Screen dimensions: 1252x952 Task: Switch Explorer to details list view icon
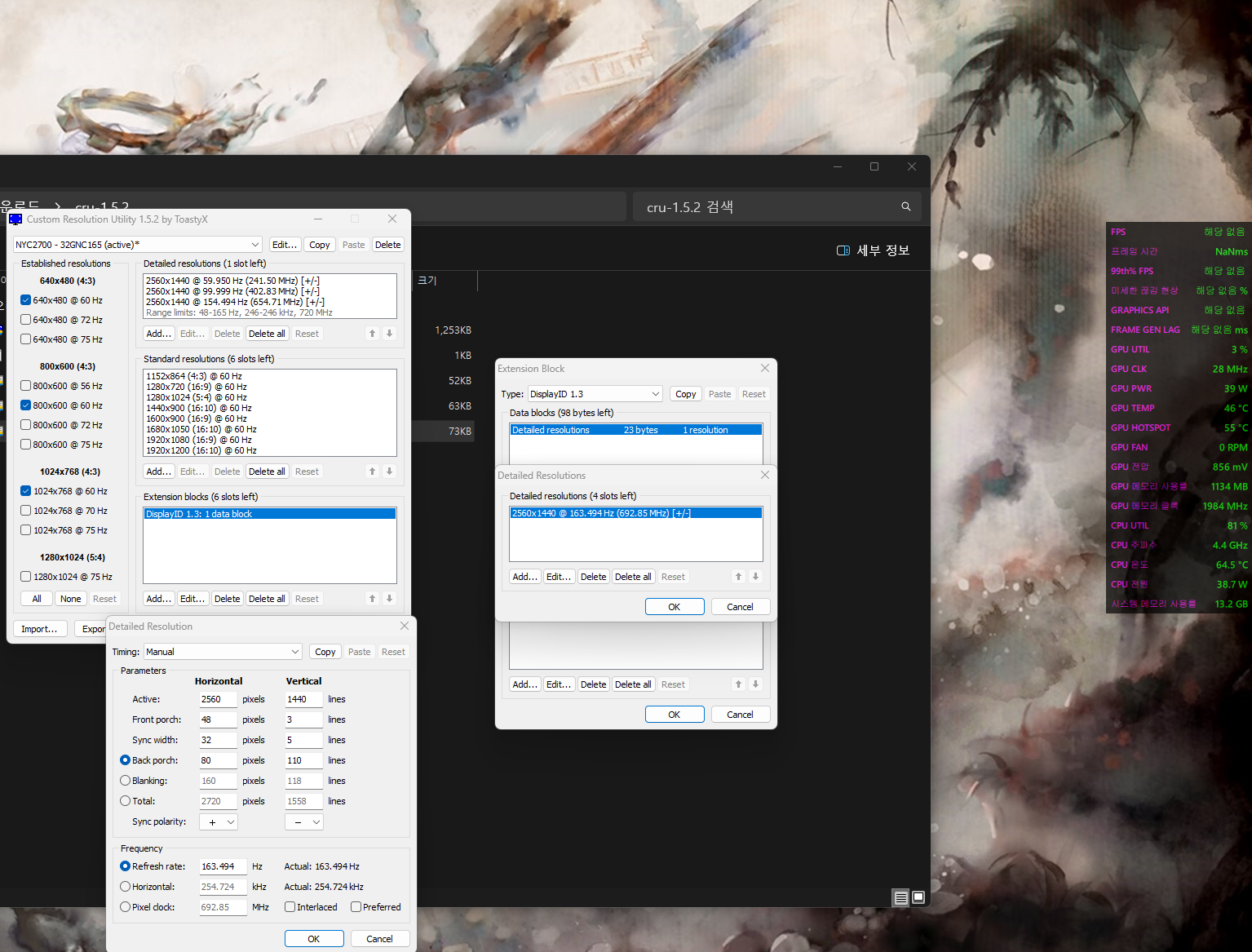(900, 897)
